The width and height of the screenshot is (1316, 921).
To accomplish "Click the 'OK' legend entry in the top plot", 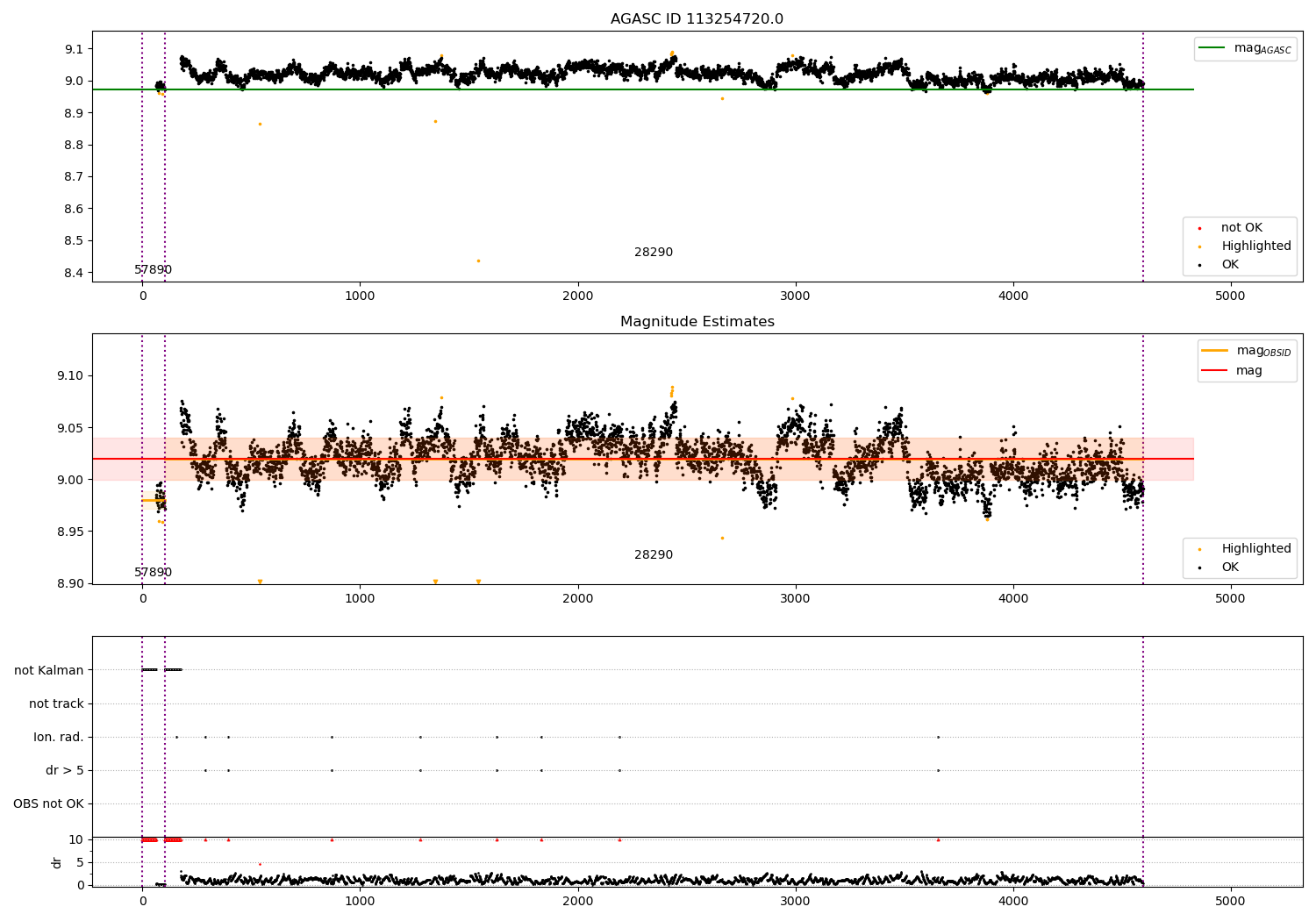I will coord(1230,265).
